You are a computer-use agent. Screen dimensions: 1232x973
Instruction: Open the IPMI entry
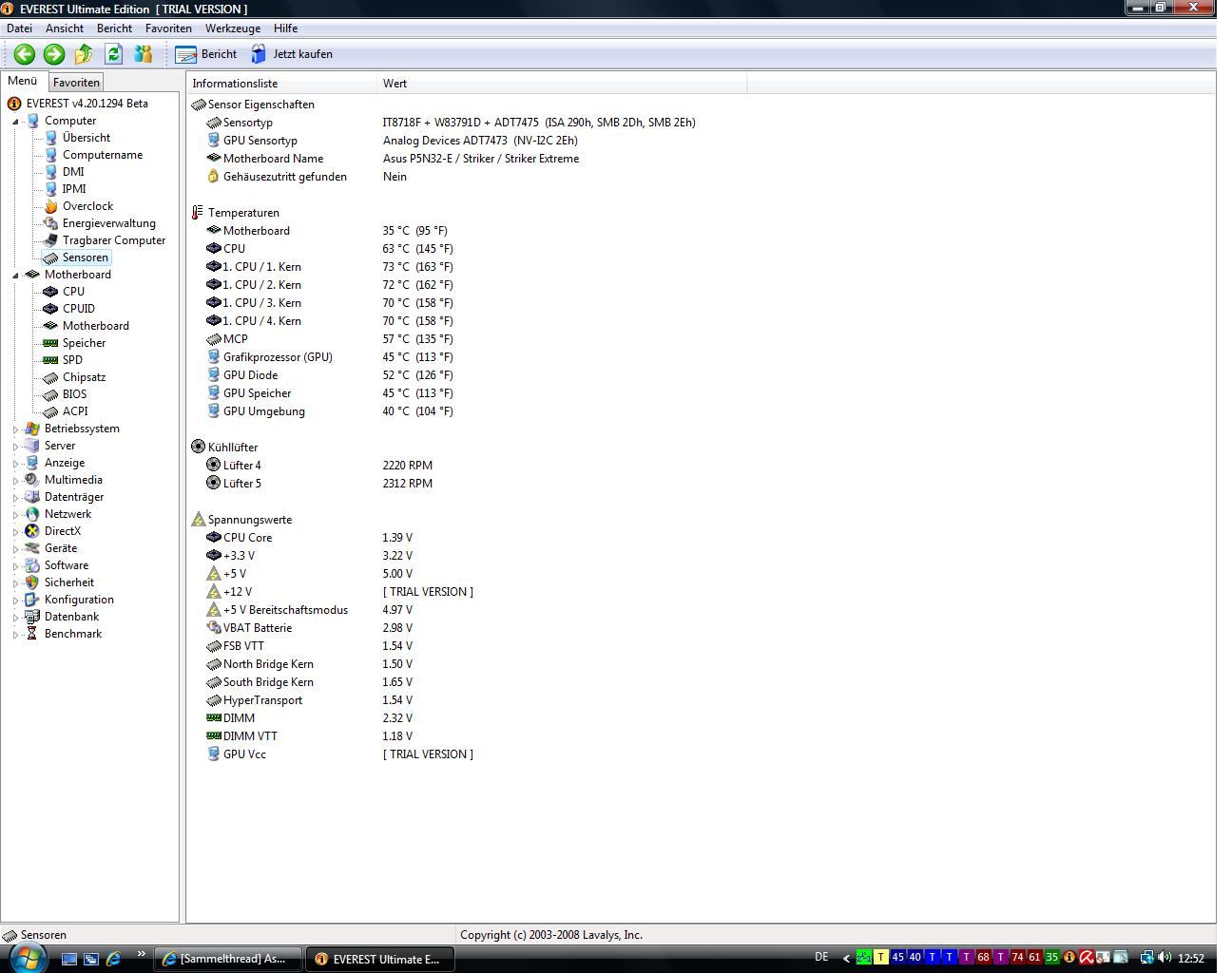coord(74,189)
